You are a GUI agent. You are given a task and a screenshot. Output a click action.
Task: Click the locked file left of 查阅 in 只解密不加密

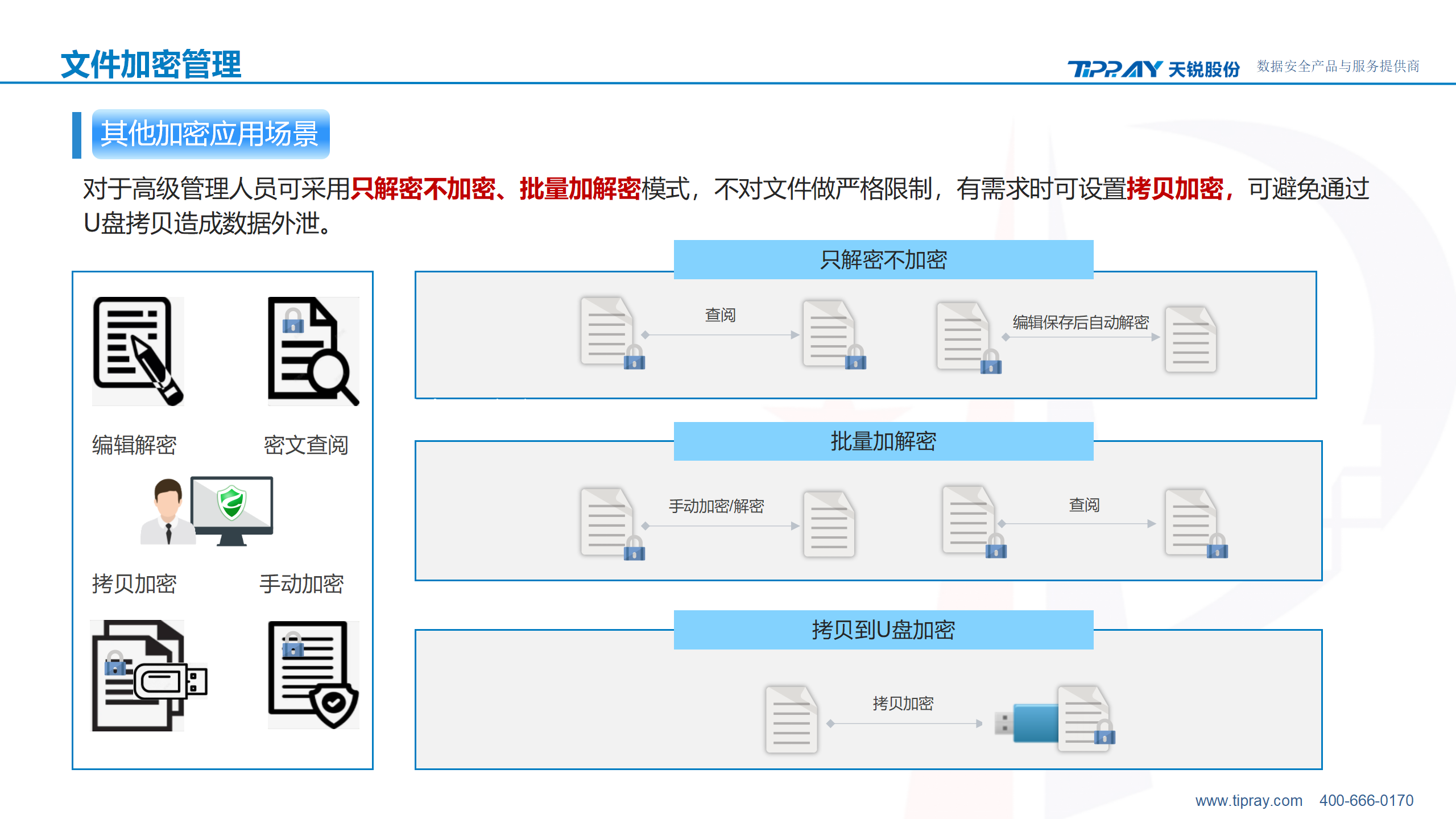pos(613,333)
